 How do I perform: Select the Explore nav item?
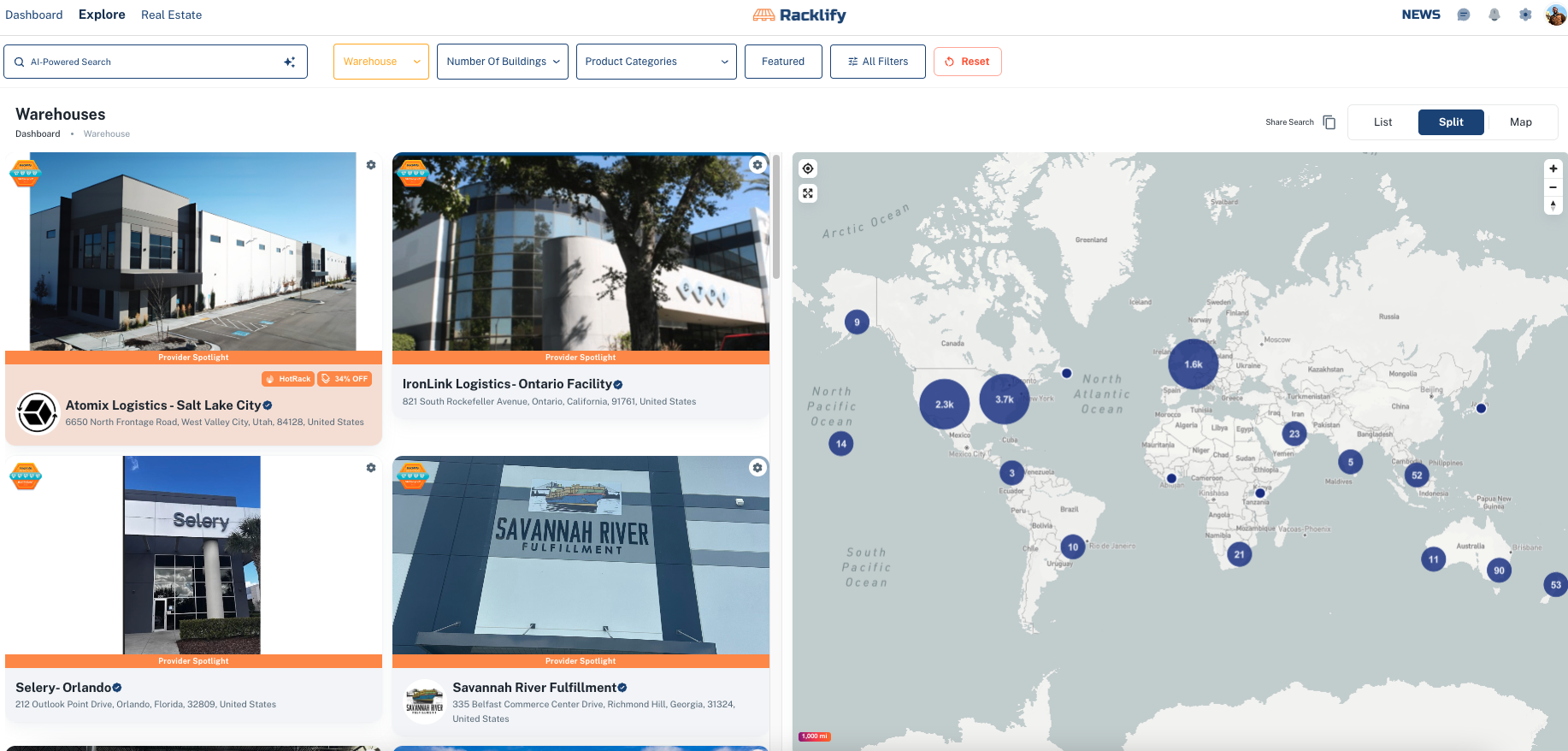102,15
